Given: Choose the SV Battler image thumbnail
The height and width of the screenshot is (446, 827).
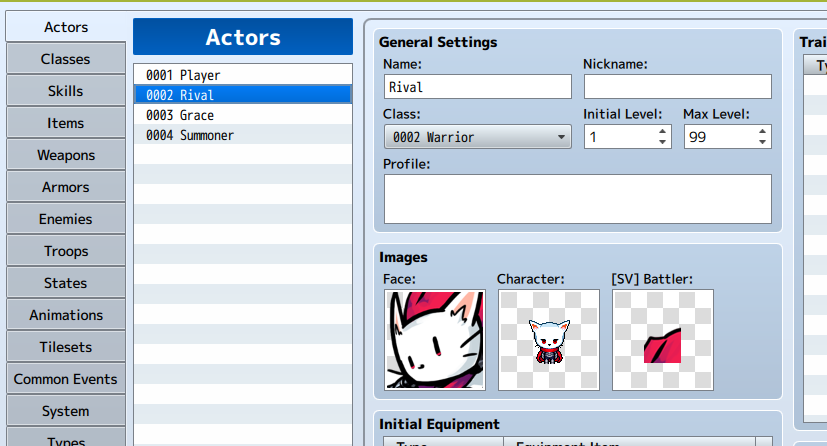Looking at the screenshot, I should pos(663,340).
